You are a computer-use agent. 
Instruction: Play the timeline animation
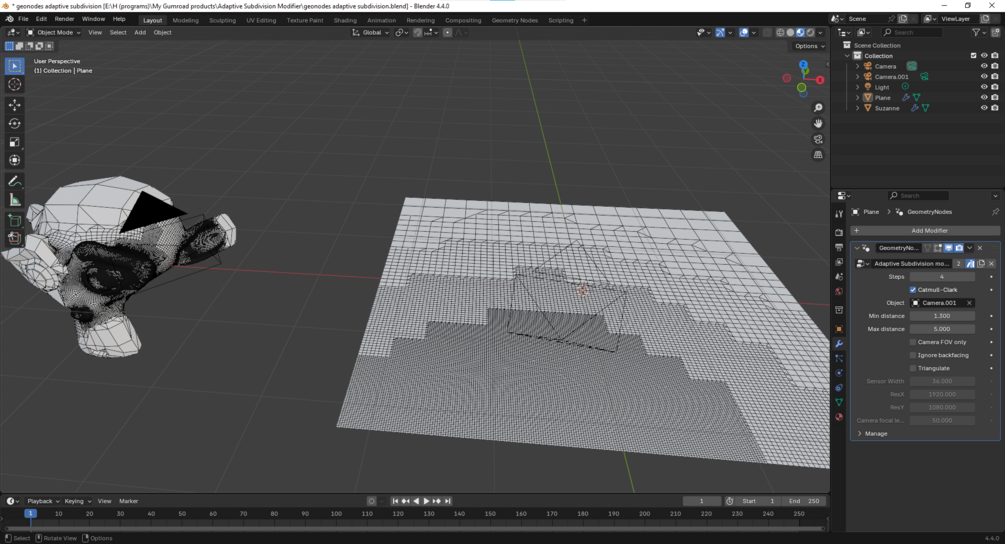426,501
